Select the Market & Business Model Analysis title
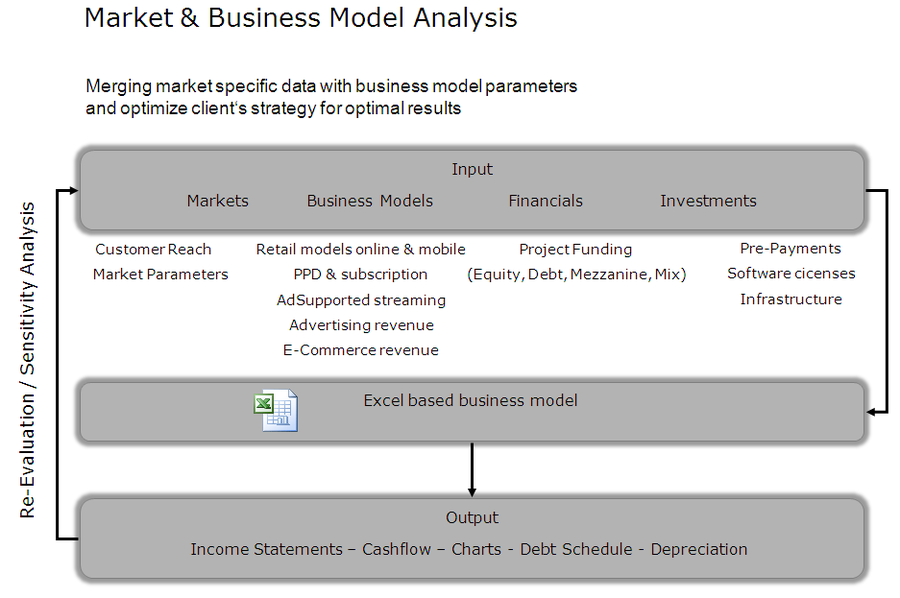This screenshot has width=900, height=598. pyautogui.click(x=301, y=18)
